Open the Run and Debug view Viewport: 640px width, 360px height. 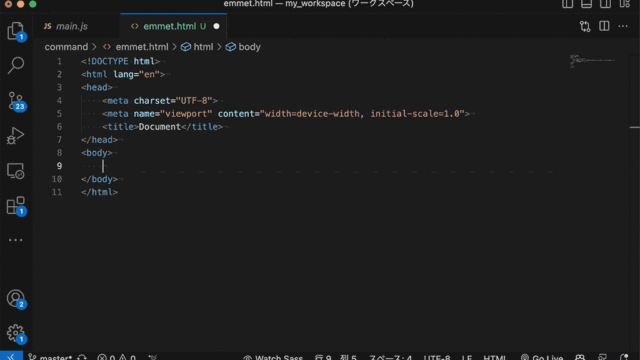[16, 136]
